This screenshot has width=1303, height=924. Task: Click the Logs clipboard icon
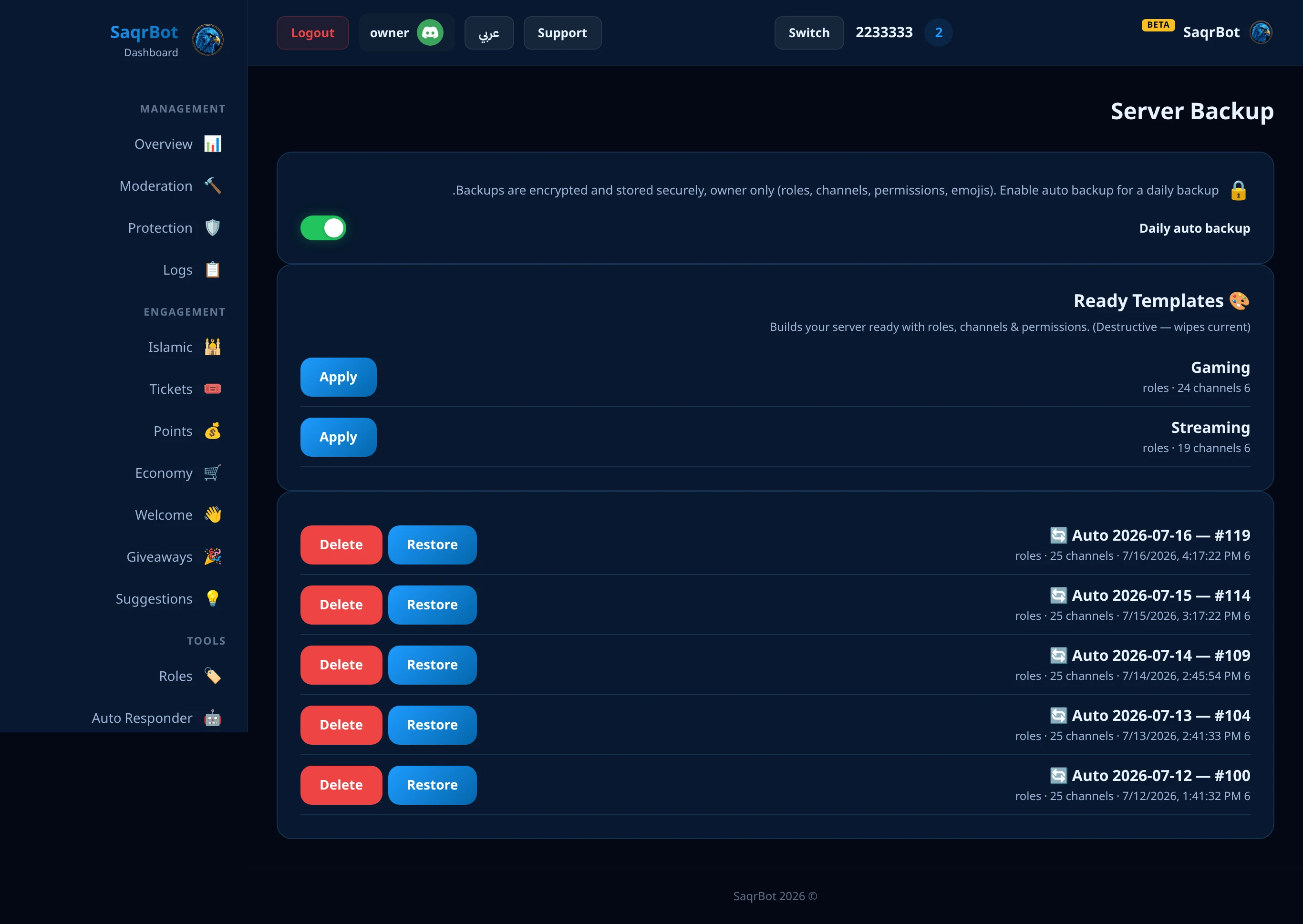213,270
